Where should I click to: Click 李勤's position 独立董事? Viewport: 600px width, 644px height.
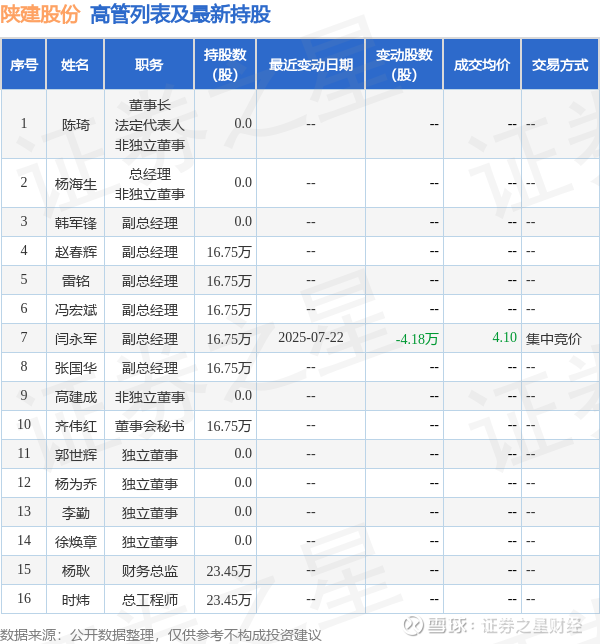pos(149,513)
